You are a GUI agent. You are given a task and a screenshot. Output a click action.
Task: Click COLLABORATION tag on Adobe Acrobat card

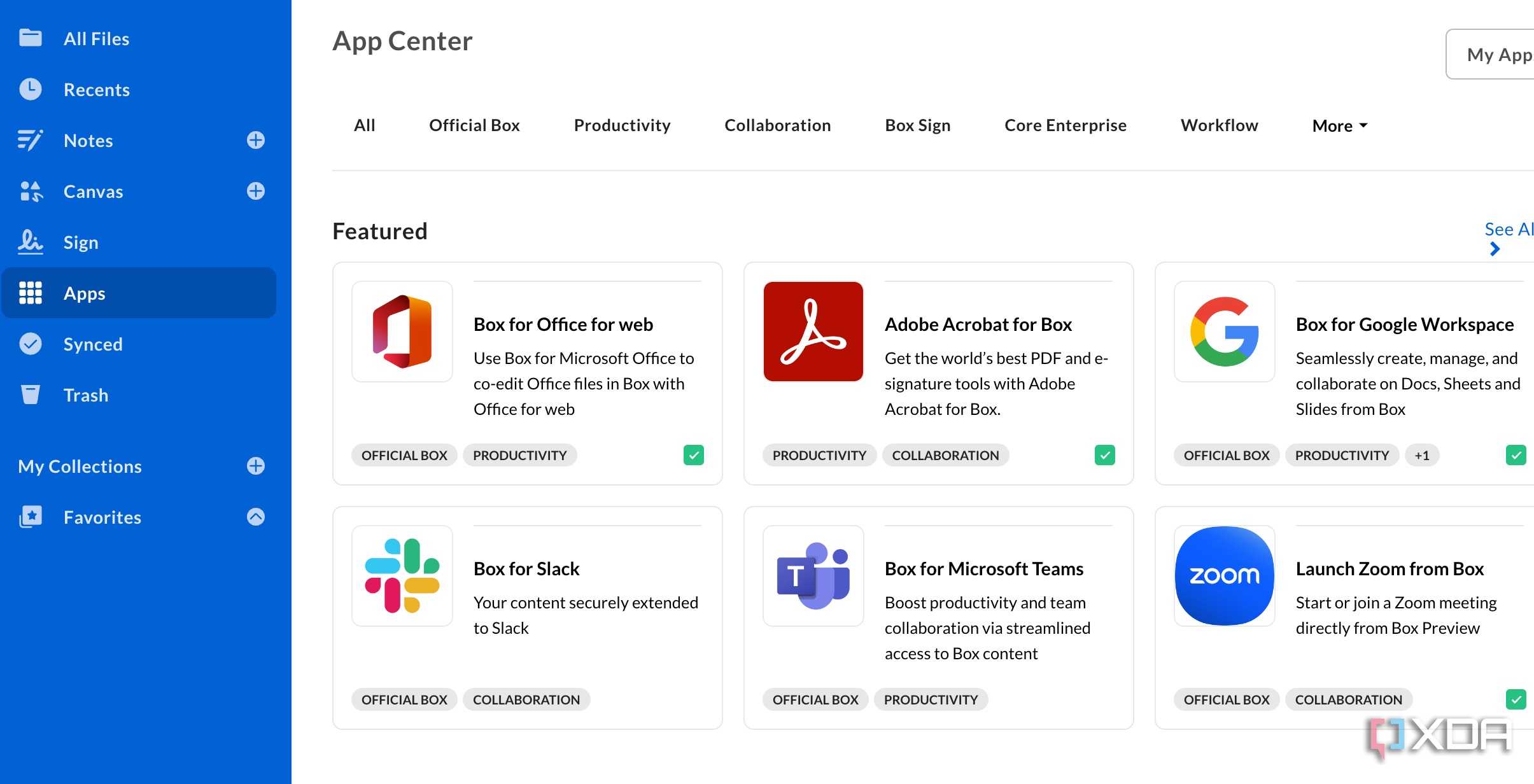pos(945,455)
